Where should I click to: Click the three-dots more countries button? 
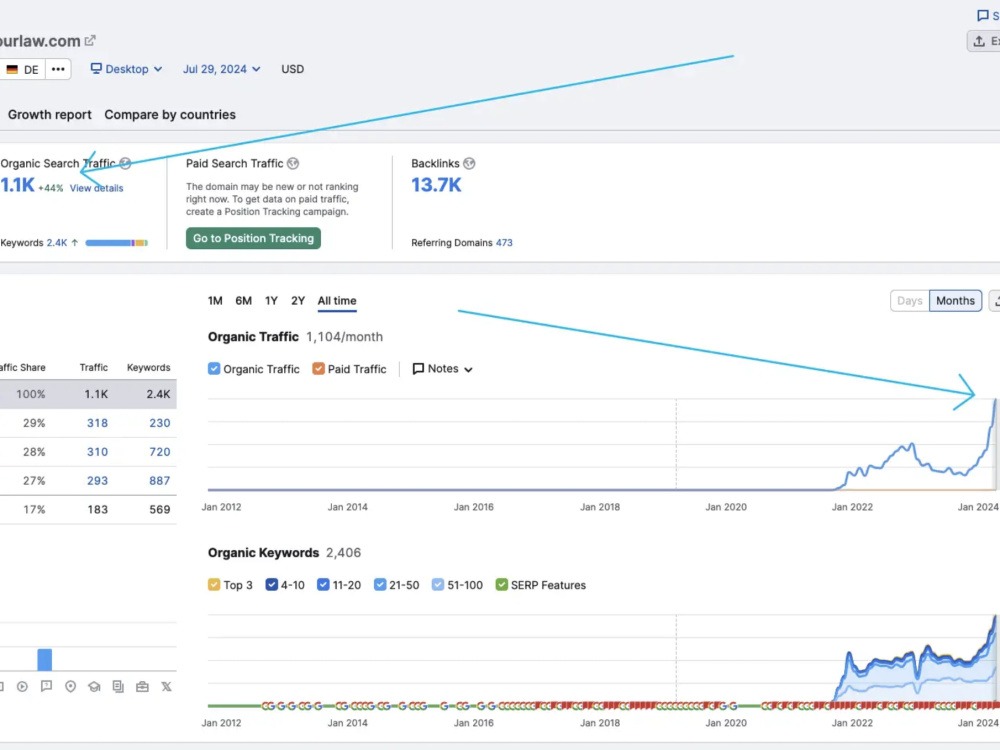coord(58,69)
